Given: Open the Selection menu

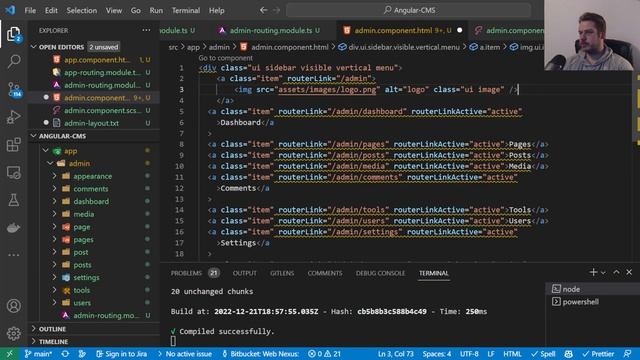Looking at the screenshot, I should [x=82, y=10].
